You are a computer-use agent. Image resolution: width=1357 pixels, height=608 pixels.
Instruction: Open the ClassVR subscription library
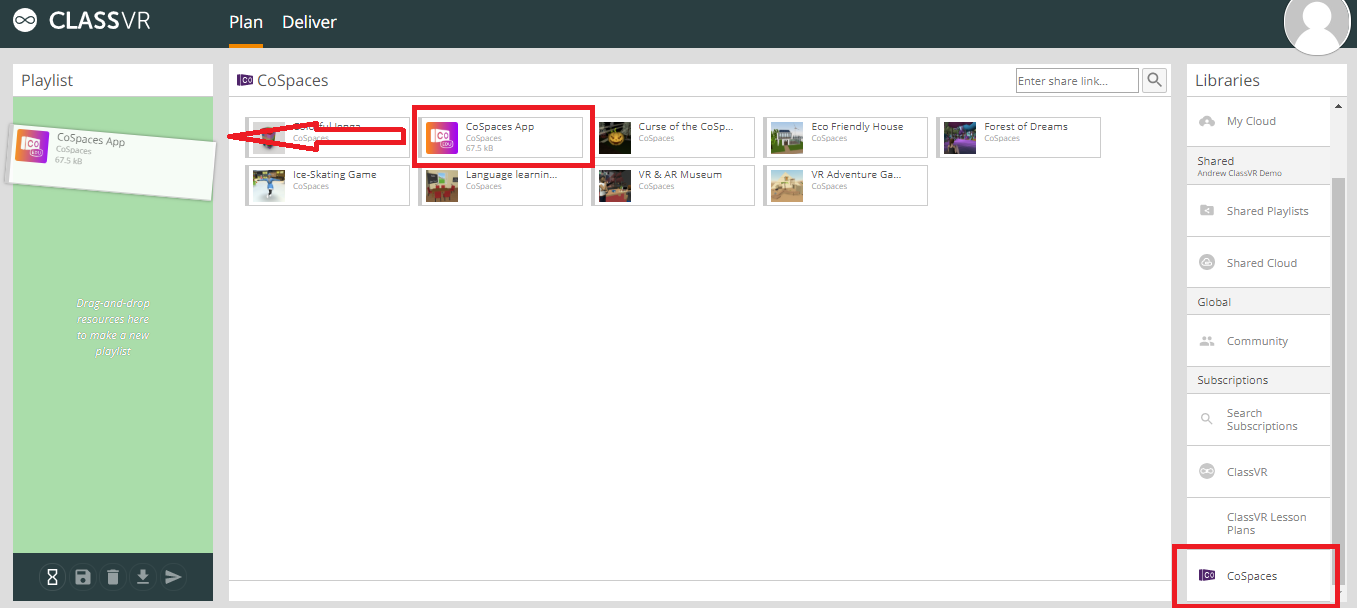coord(1259,471)
